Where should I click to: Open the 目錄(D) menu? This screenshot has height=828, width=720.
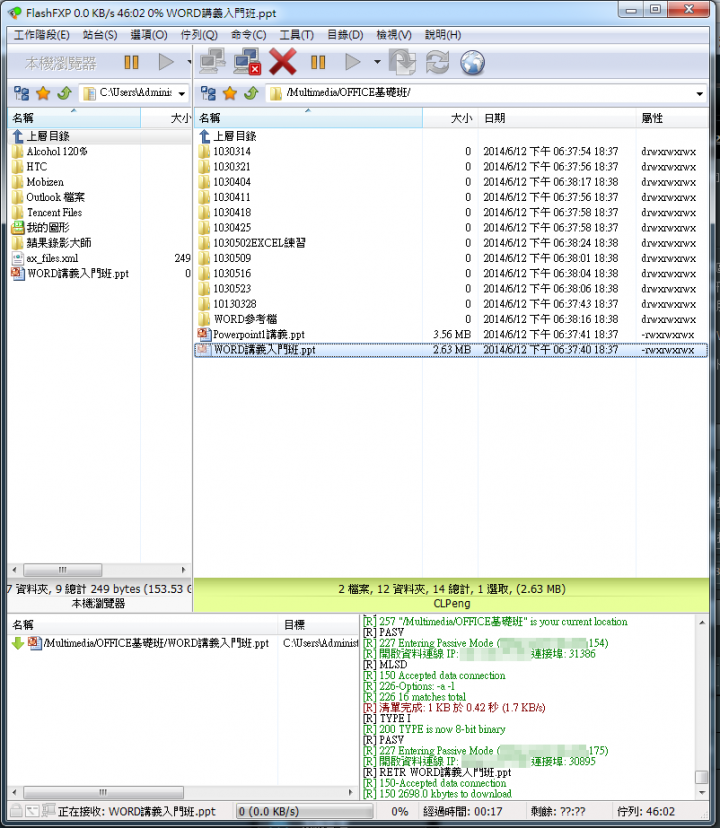[345, 35]
